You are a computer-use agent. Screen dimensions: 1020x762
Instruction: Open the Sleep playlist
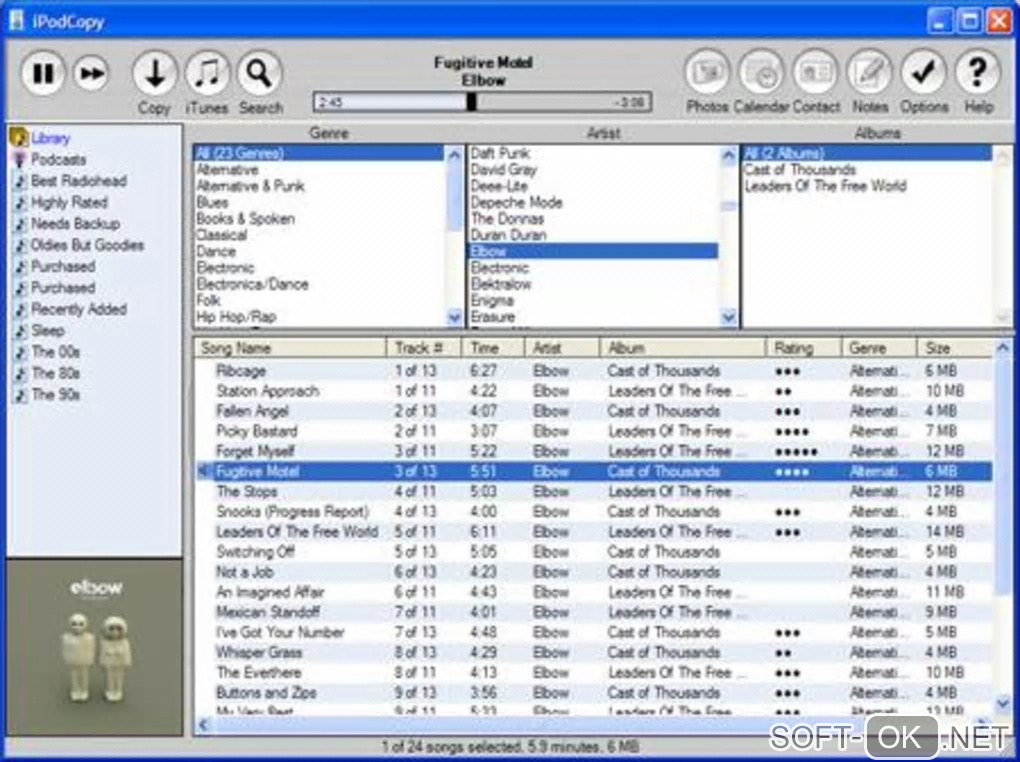(x=47, y=331)
